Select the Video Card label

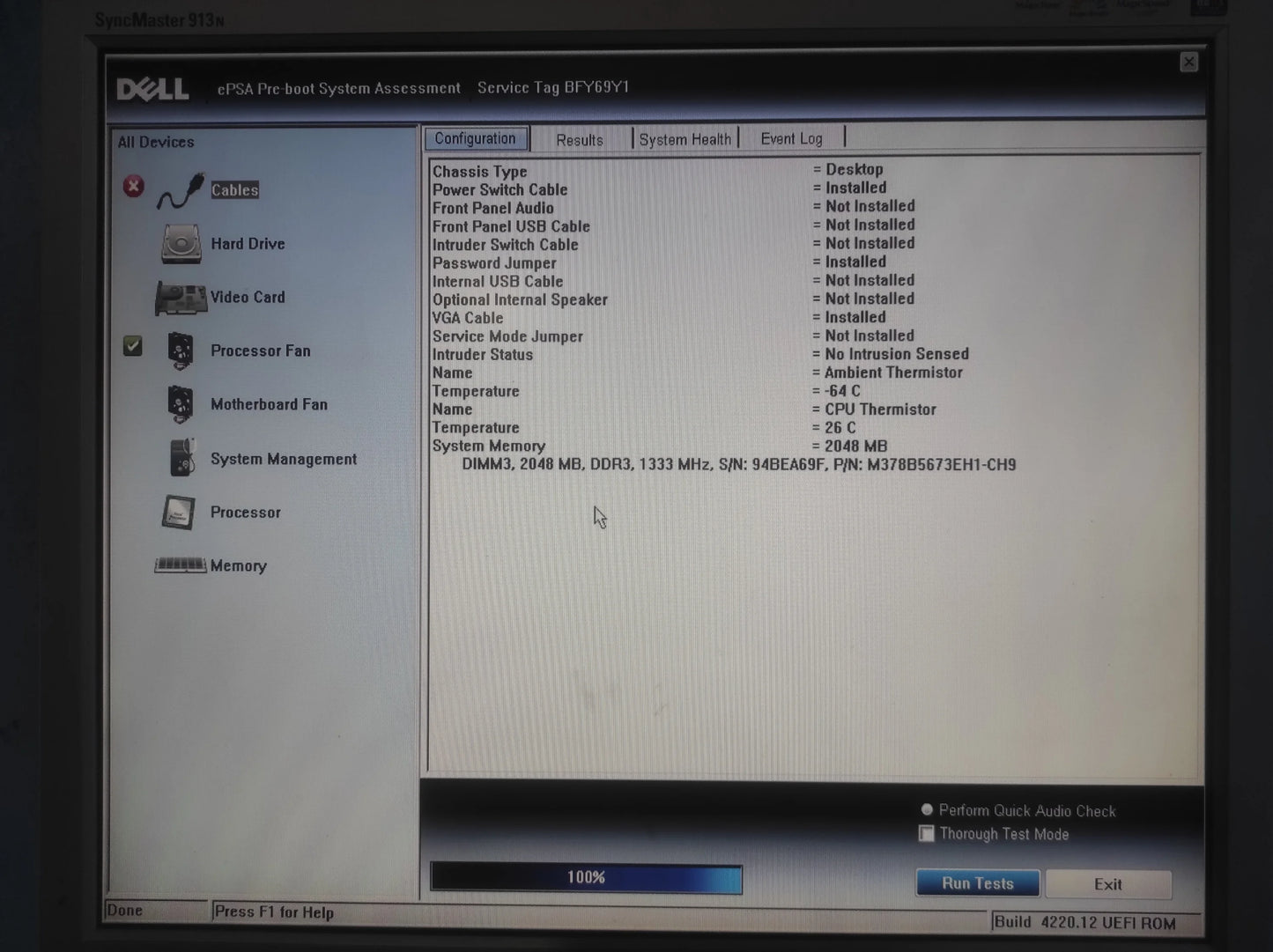248,298
